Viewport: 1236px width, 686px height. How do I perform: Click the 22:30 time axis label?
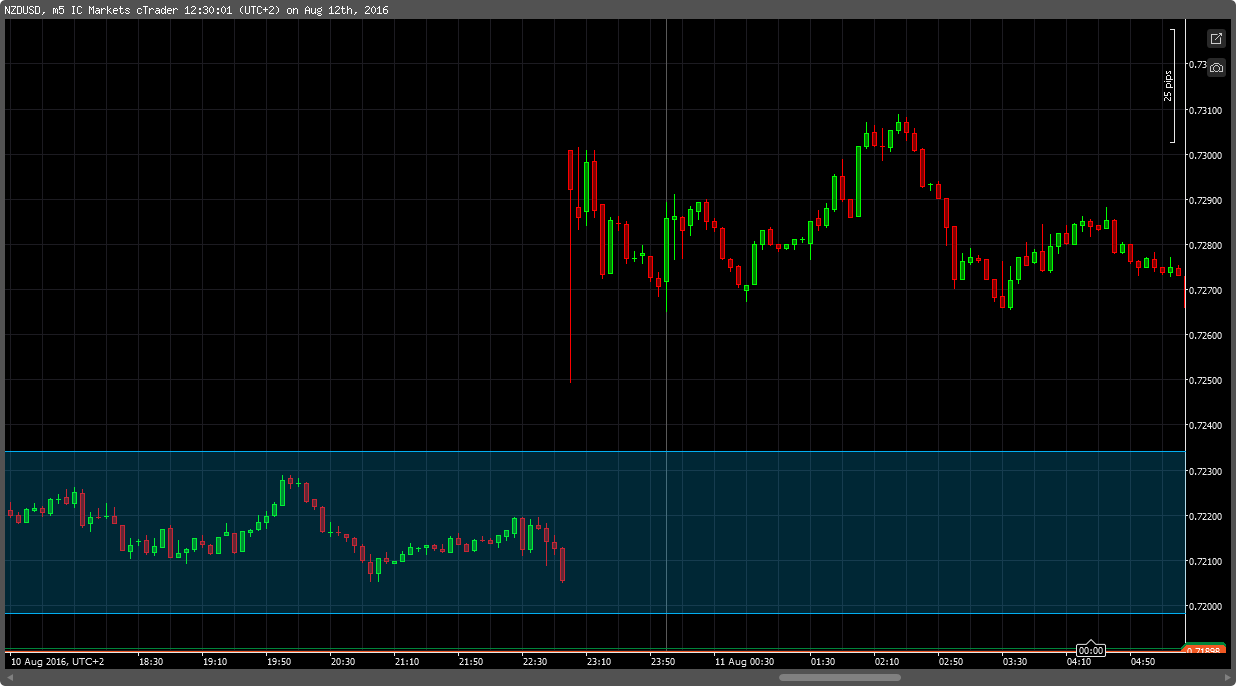coord(534,661)
